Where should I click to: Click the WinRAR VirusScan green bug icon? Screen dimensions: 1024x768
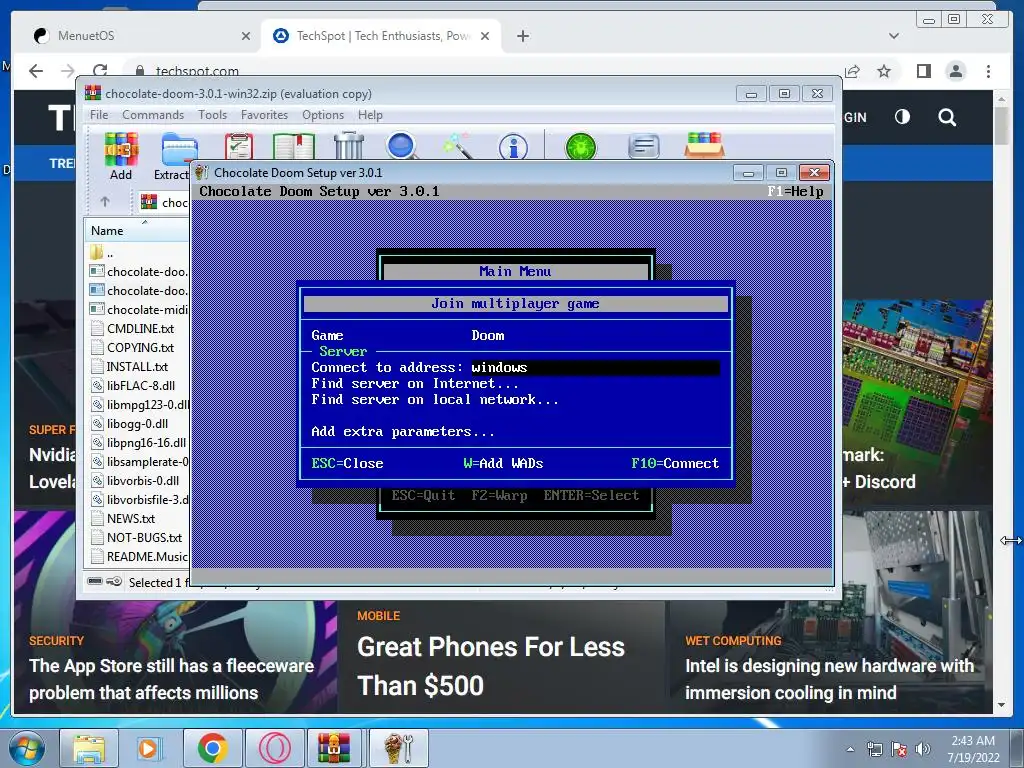[581, 146]
